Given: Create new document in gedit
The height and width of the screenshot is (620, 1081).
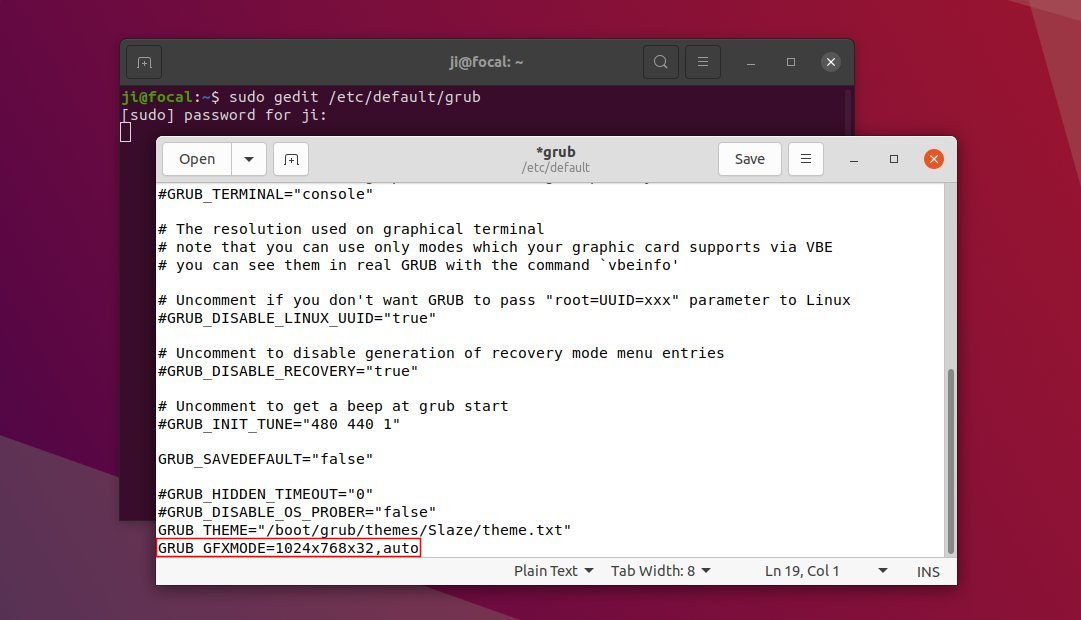Looking at the screenshot, I should point(291,159).
